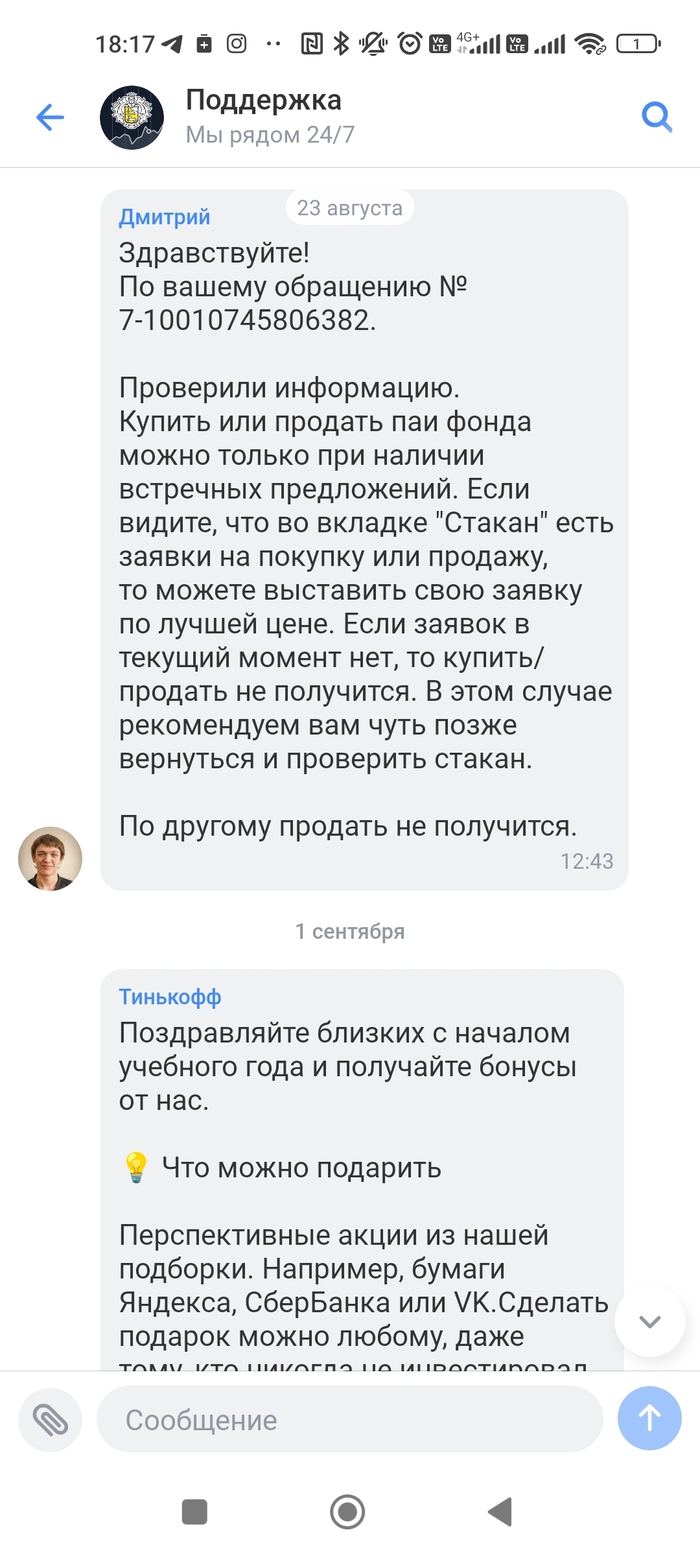Tap the Wi-Fi icon in the status bar
Image resolution: width=700 pixels, height=1556 pixels.
click(x=590, y=44)
